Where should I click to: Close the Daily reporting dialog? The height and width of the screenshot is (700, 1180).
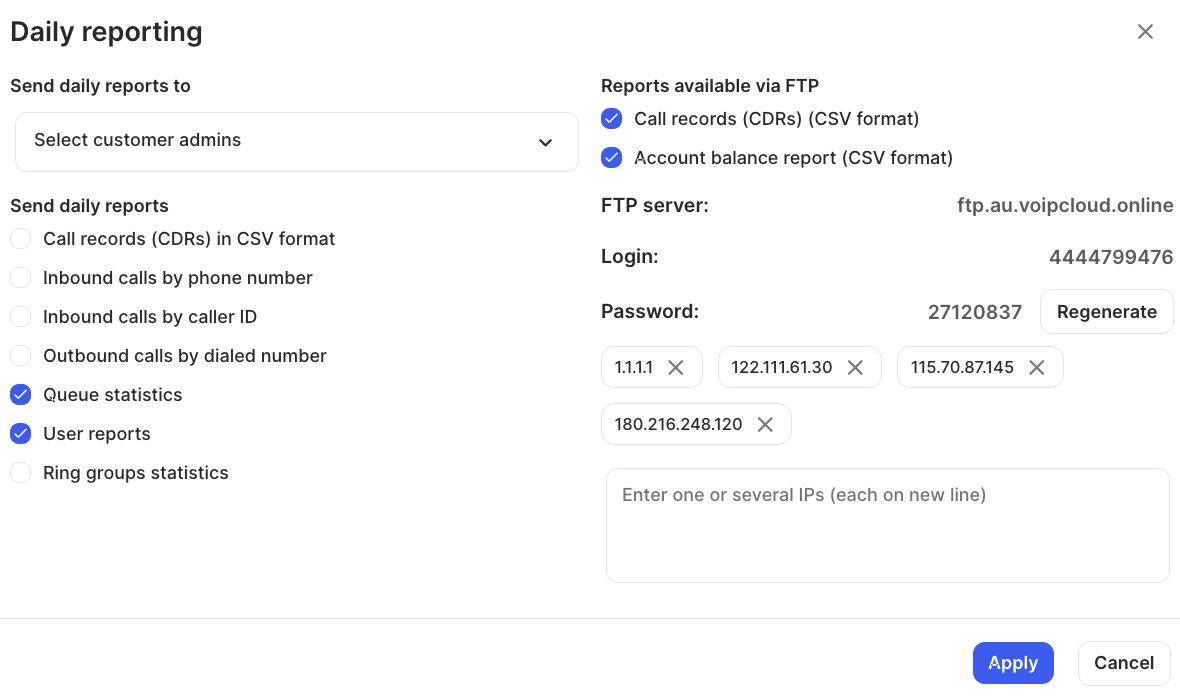1145,32
